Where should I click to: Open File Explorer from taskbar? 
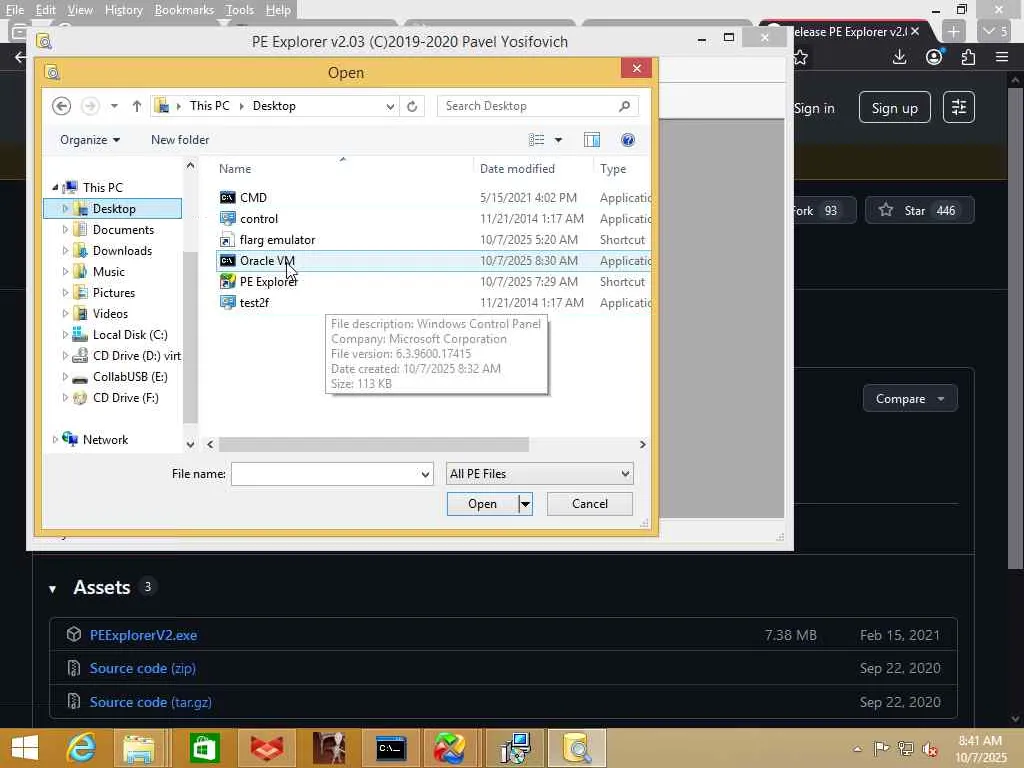coord(138,748)
